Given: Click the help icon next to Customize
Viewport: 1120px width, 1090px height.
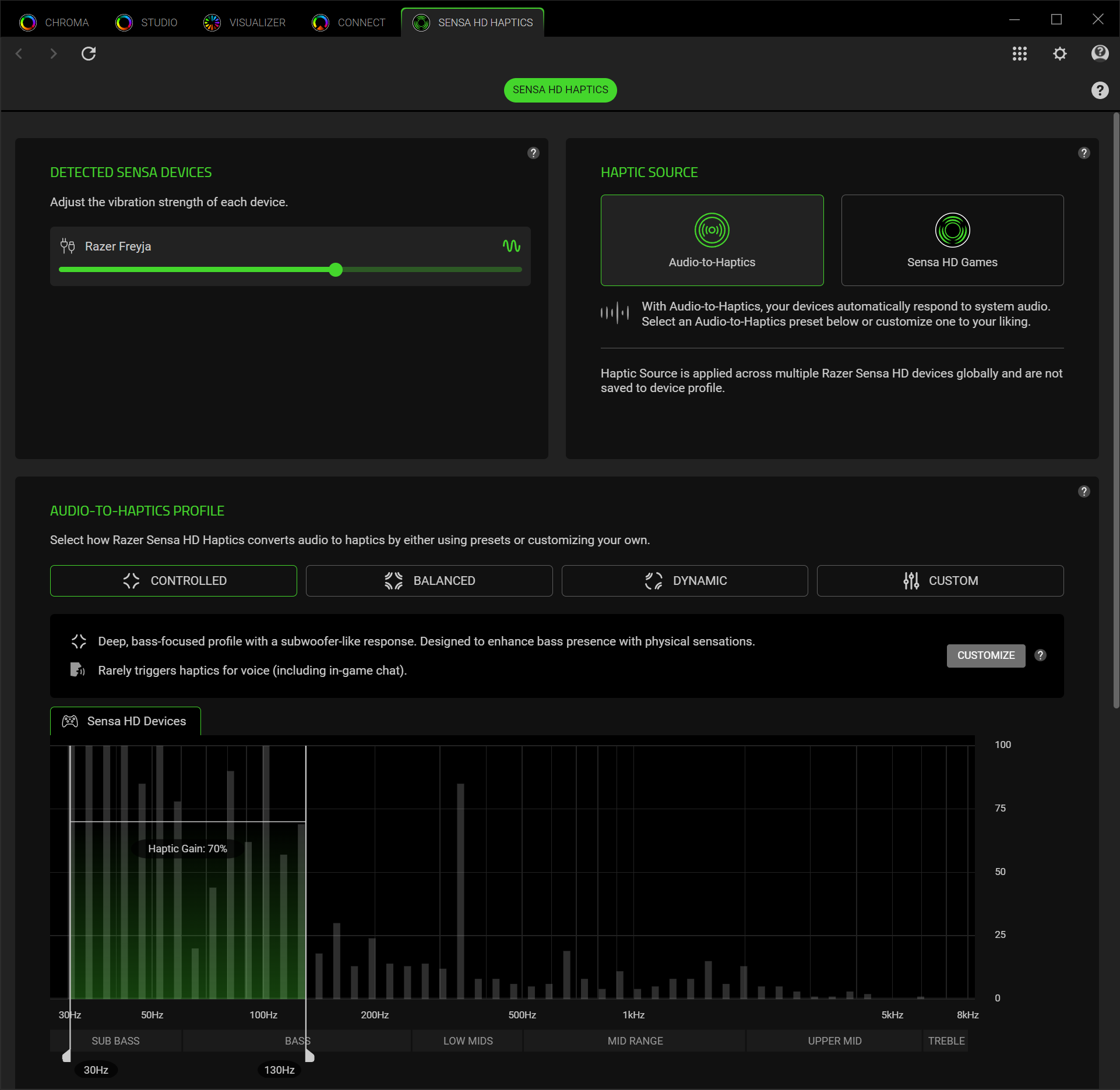Looking at the screenshot, I should point(1040,655).
